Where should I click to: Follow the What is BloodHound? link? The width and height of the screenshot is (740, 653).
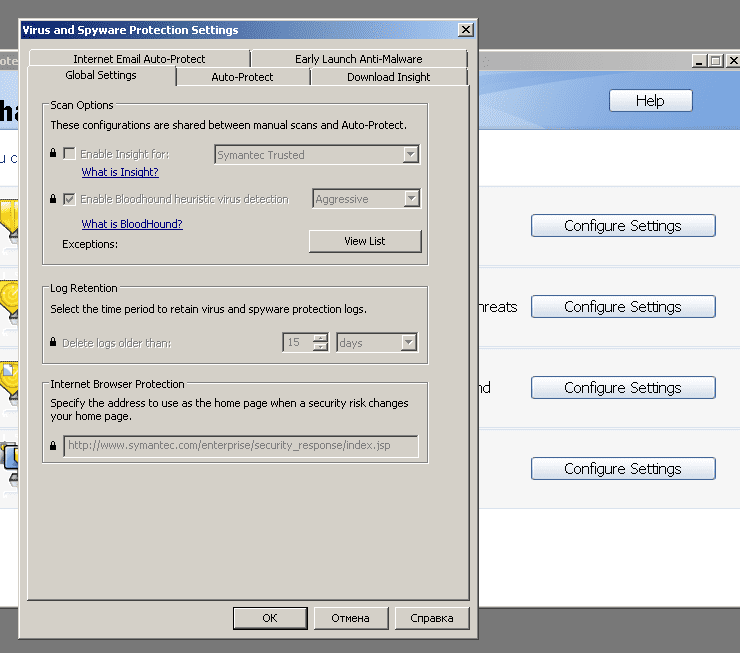point(132,224)
